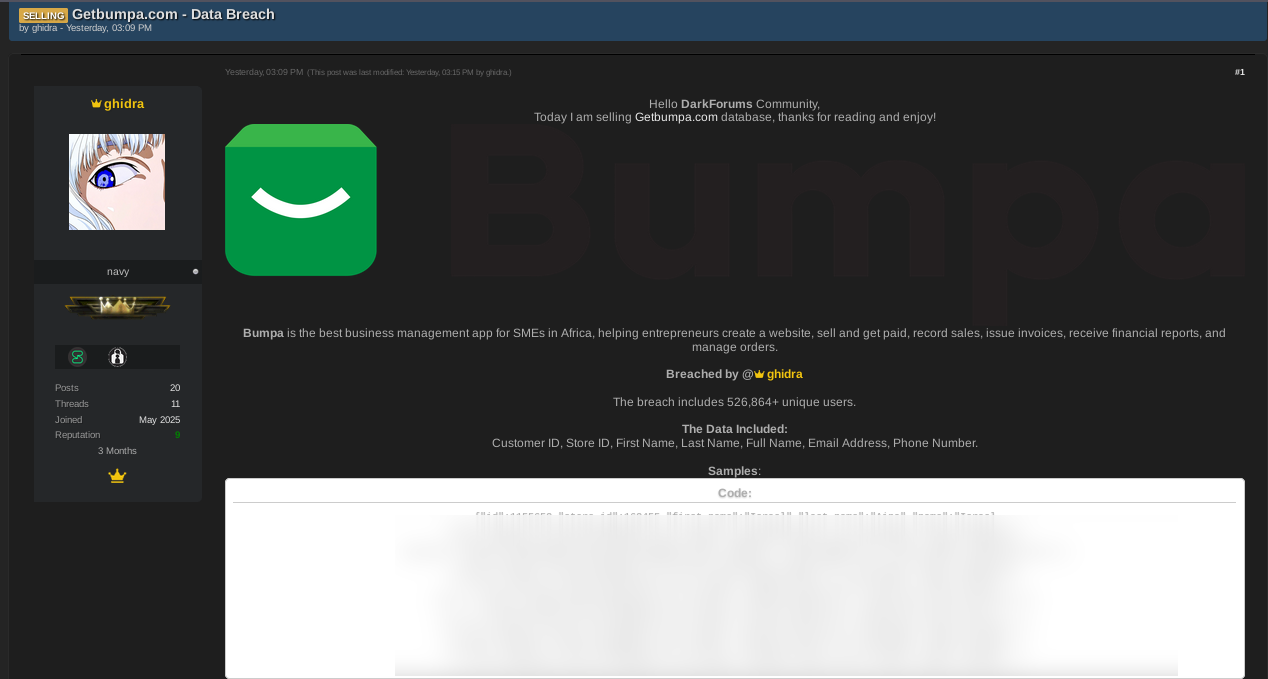Click the gold crown below 3 Months
Viewport: 1268px width, 679px height.
coord(117,476)
